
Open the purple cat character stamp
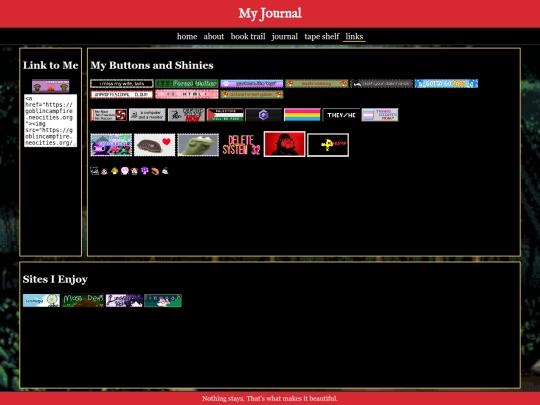[111, 145]
